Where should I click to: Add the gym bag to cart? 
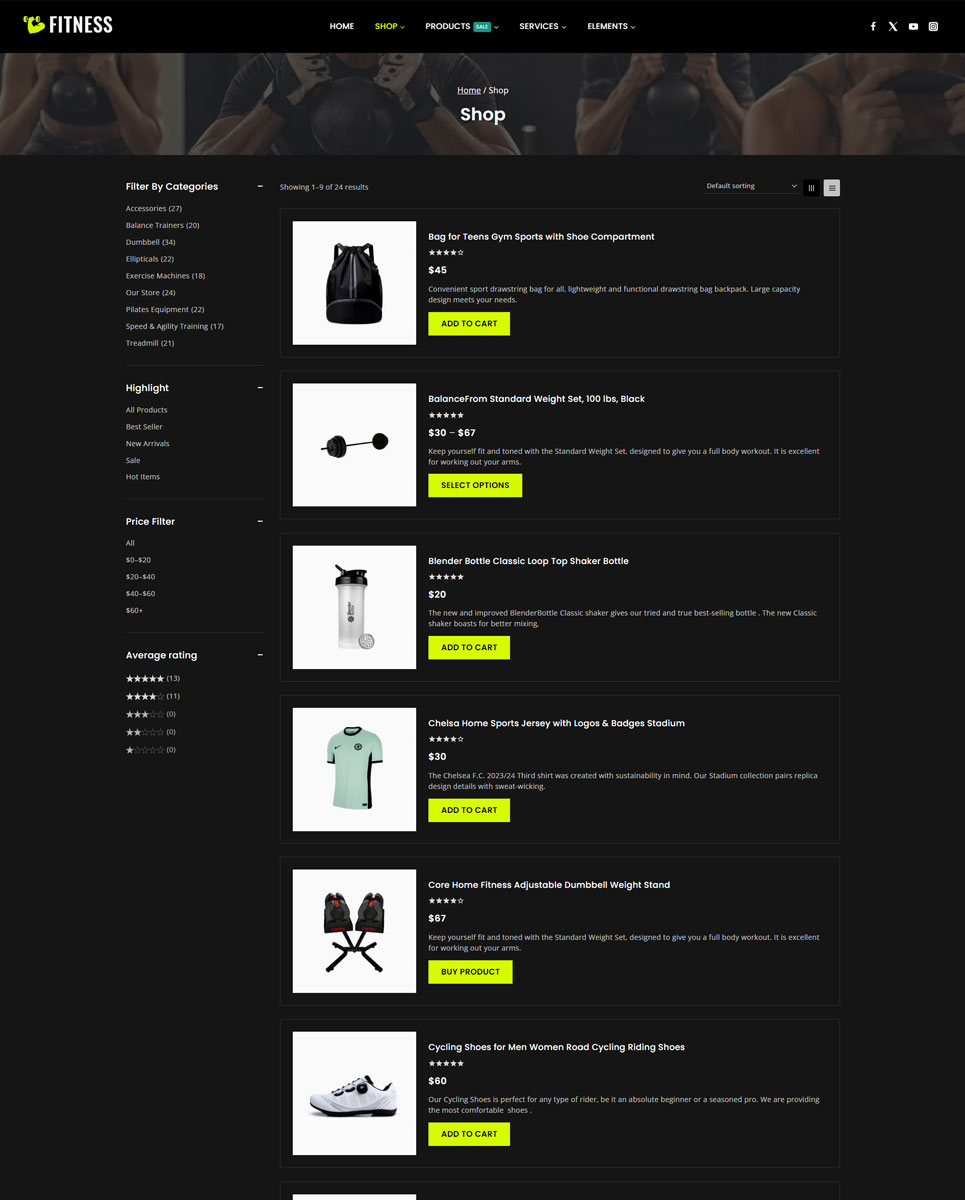tap(469, 323)
